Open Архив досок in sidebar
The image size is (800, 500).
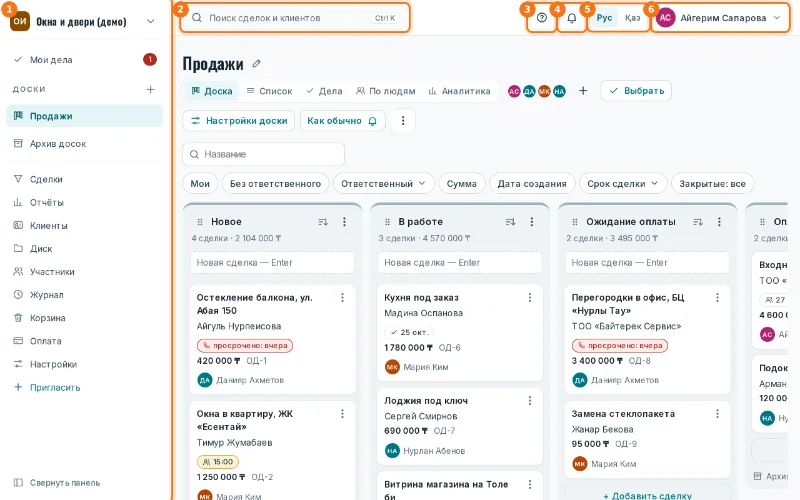[85, 144]
